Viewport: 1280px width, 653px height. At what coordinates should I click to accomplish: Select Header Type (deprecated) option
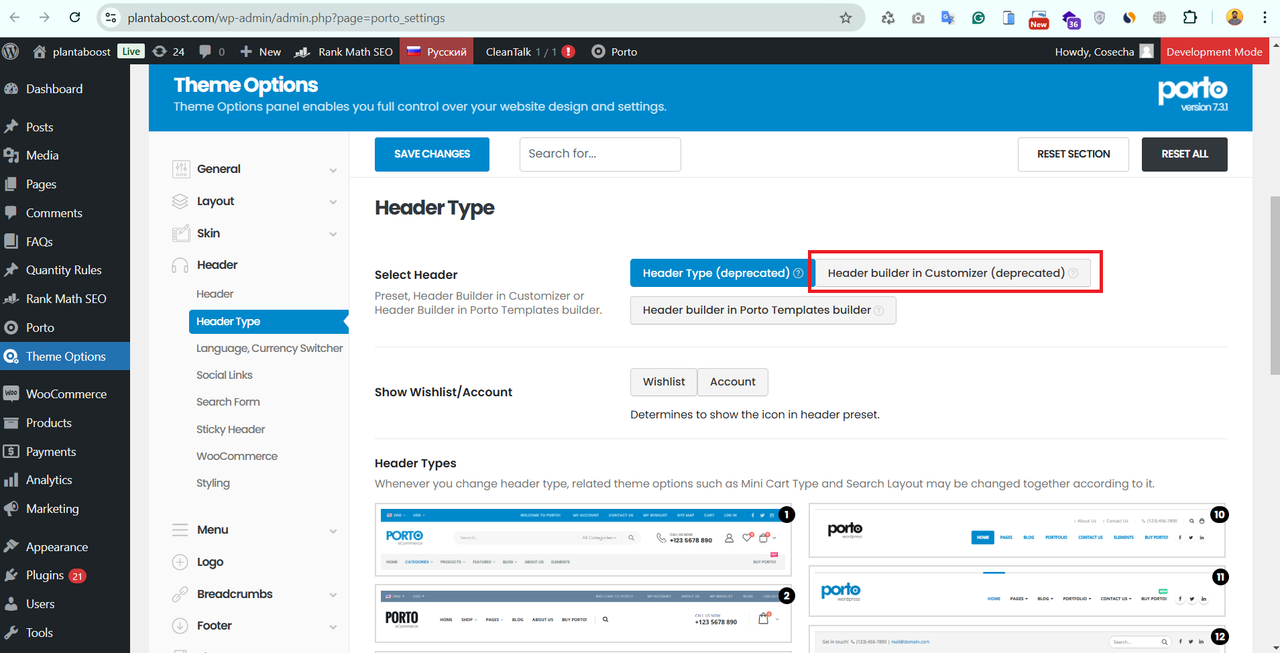click(722, 273)
